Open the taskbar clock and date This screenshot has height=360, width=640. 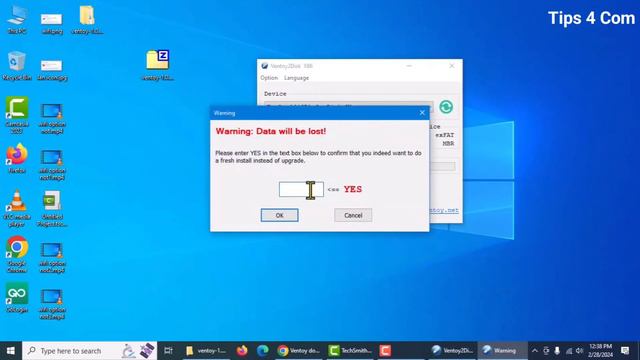pos(600,351)
